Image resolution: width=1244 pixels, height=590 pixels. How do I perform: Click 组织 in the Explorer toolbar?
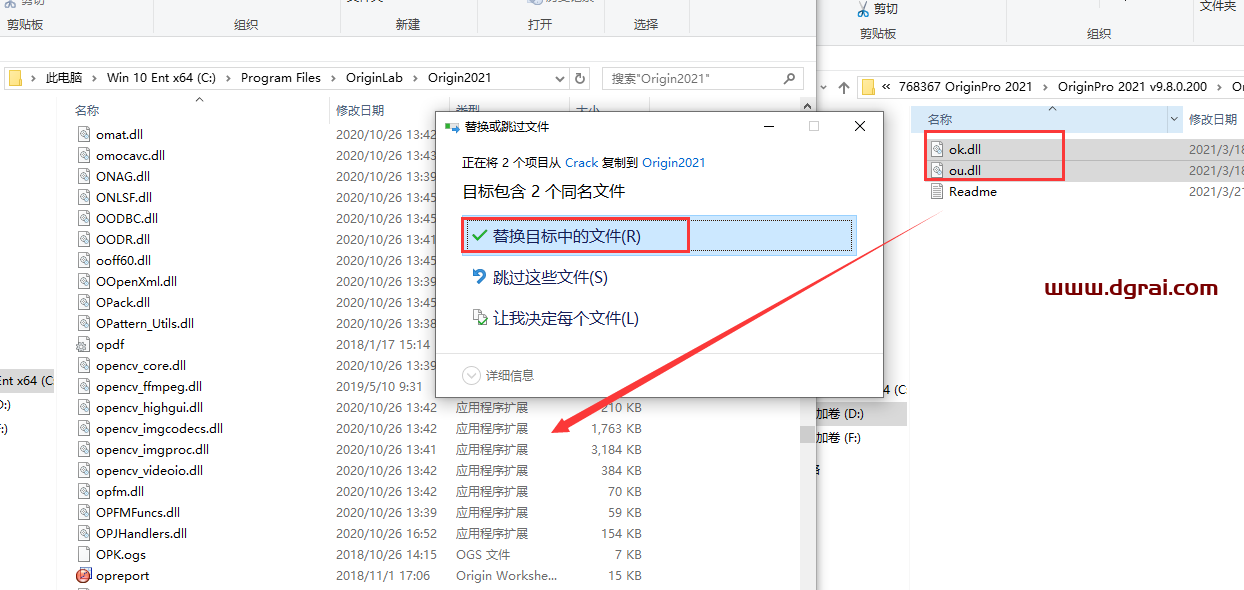(246, 24)
